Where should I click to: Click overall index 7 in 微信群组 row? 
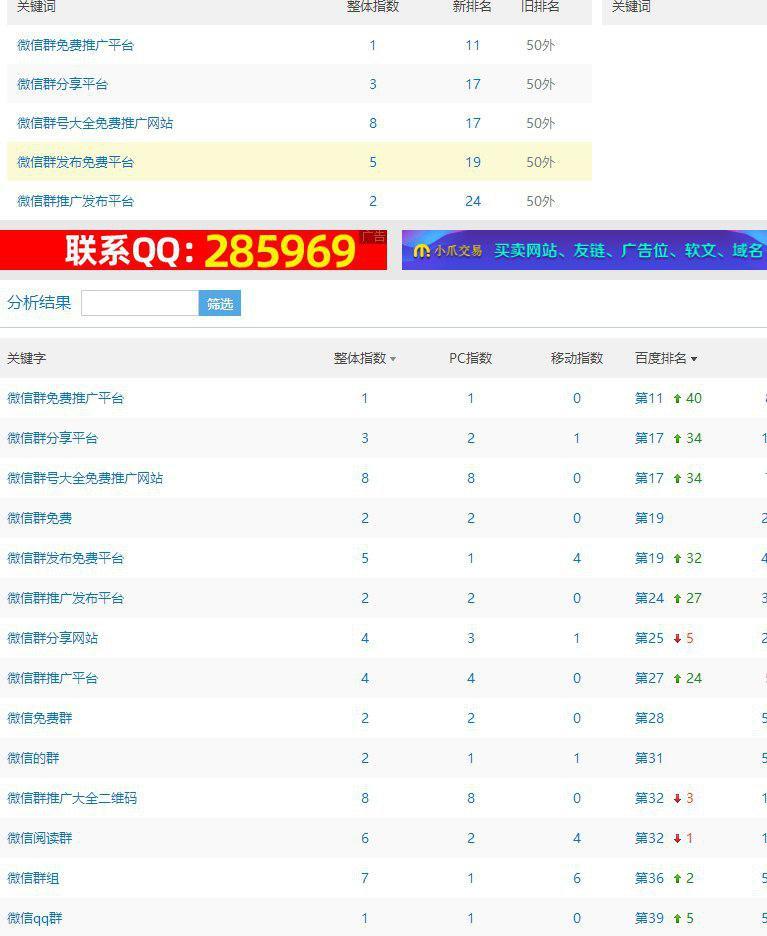point(365,878)
